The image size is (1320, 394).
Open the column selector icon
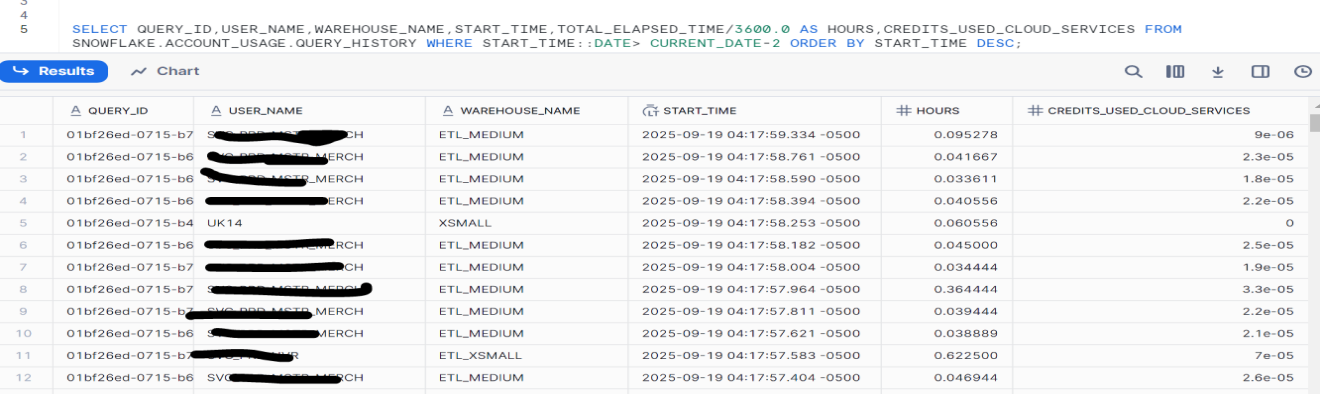pos(1175,72)
